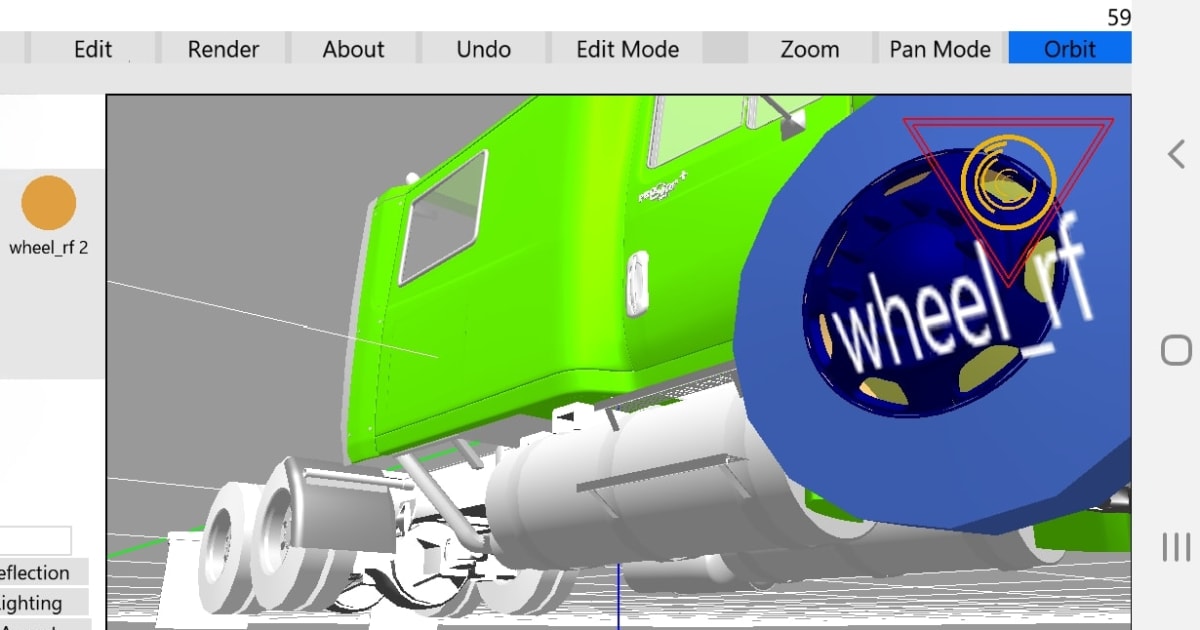Click the Edit Mode button

tap(627, 49)
